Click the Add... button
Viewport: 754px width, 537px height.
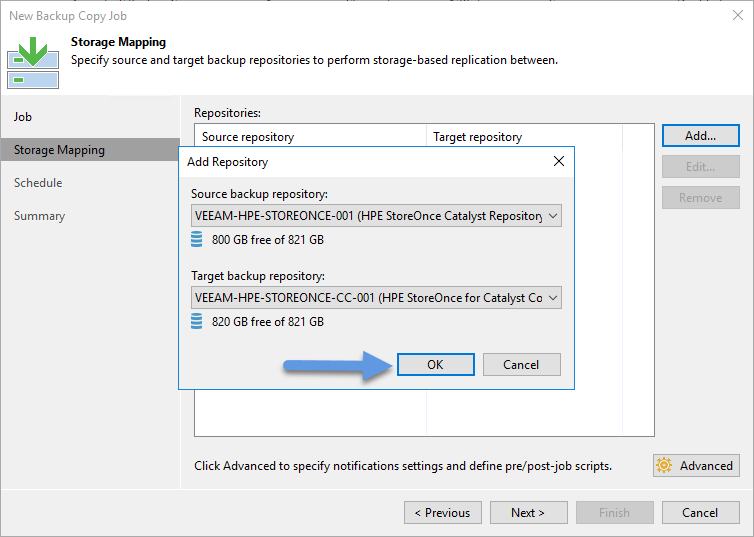(x=701, y=136)
